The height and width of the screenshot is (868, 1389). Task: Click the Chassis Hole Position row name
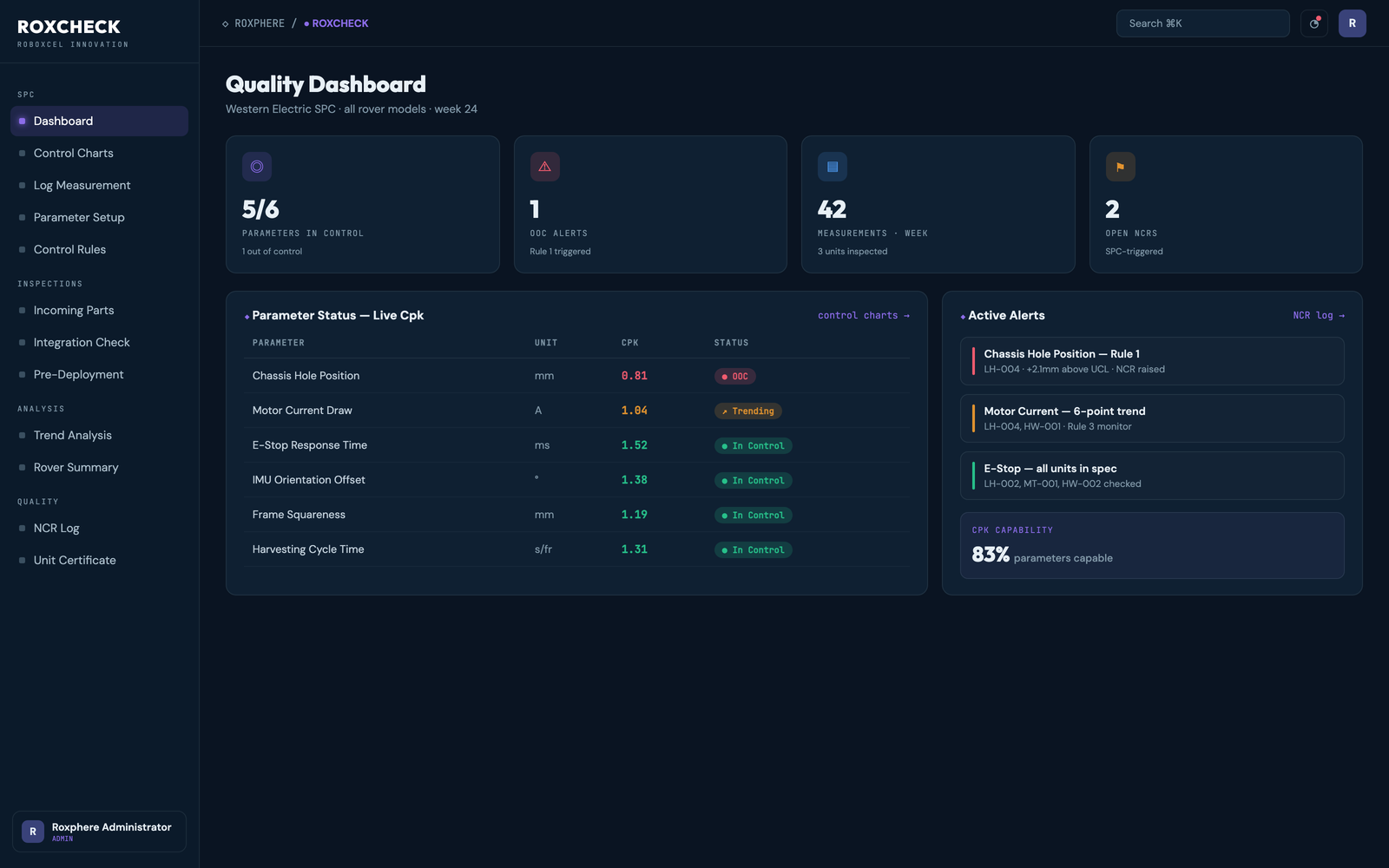click(x=306, y=376)
